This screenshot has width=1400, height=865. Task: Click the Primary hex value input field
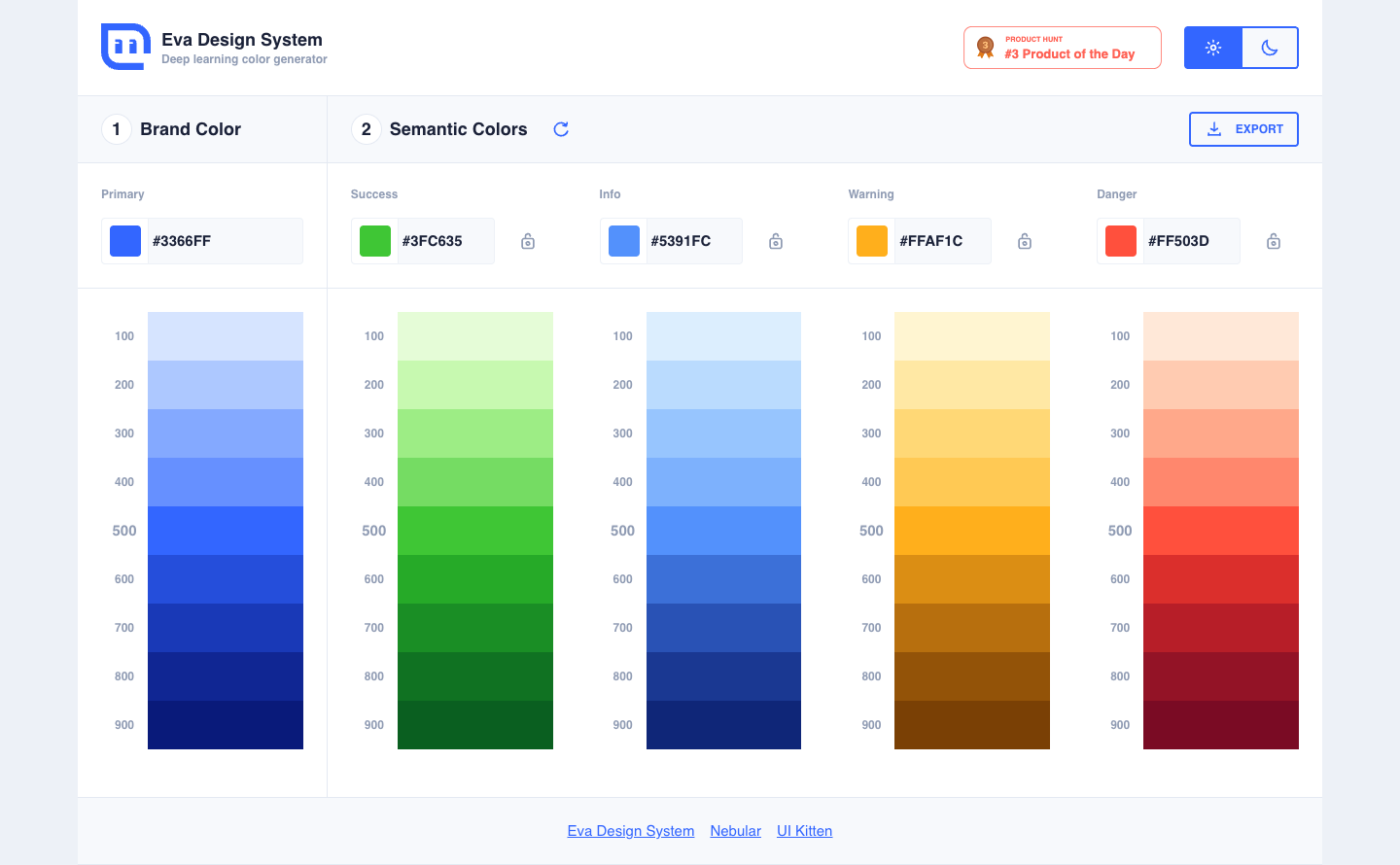[x=224, y=240]
